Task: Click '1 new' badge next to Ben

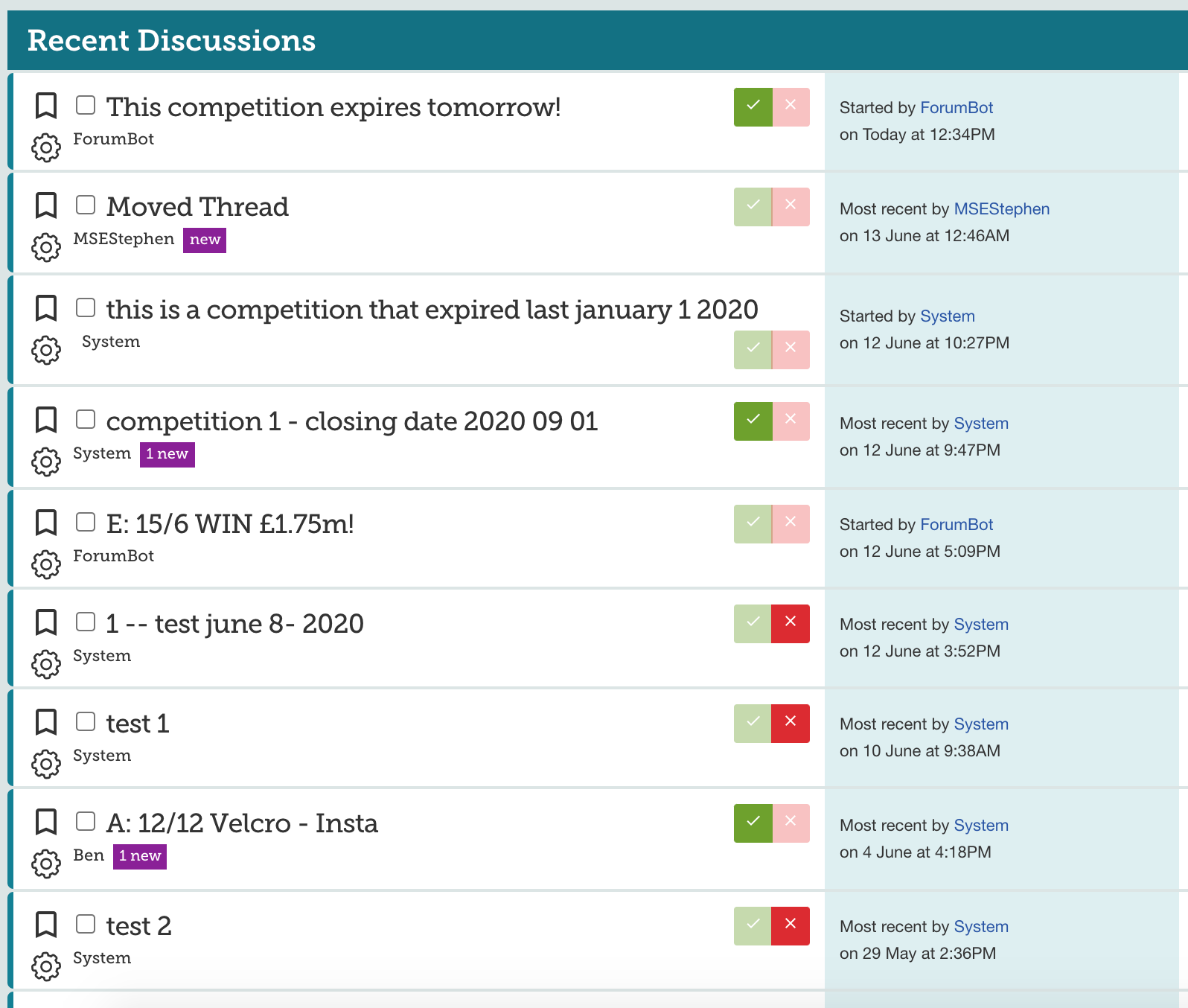Action: [140, 856]
